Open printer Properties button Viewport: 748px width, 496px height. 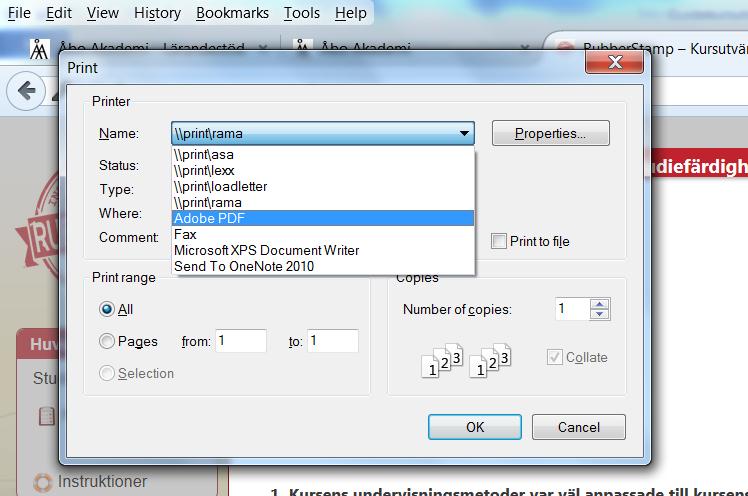coord(551,133)
